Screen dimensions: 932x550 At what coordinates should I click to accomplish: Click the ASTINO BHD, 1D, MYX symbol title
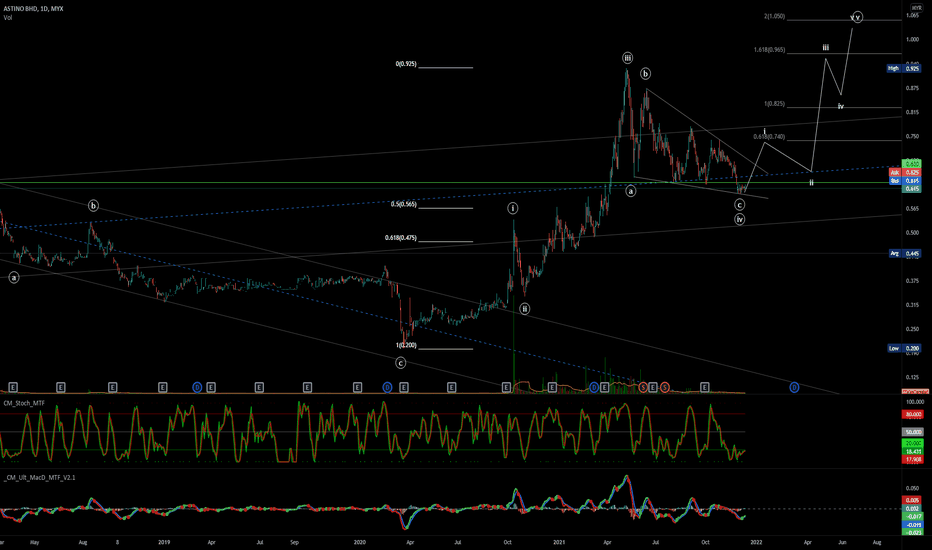click(x=33, y=9)
